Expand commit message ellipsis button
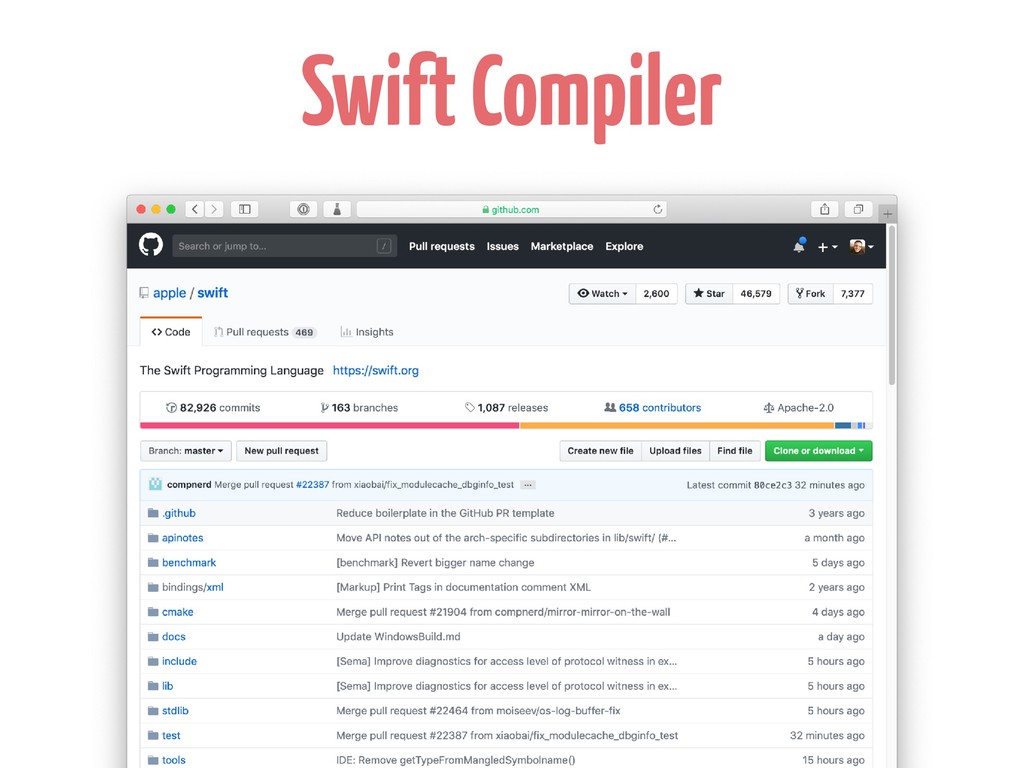The width and height of the screenshot is (1024, 768). 528,485
